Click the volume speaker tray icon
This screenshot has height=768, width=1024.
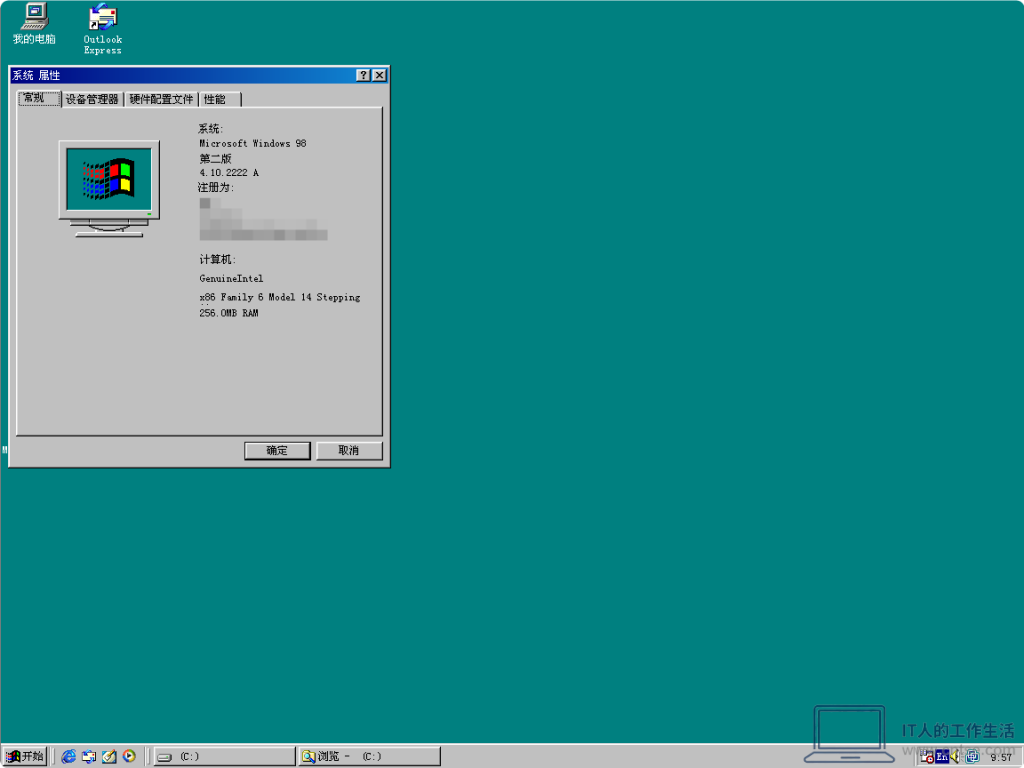tap(955, 757)
